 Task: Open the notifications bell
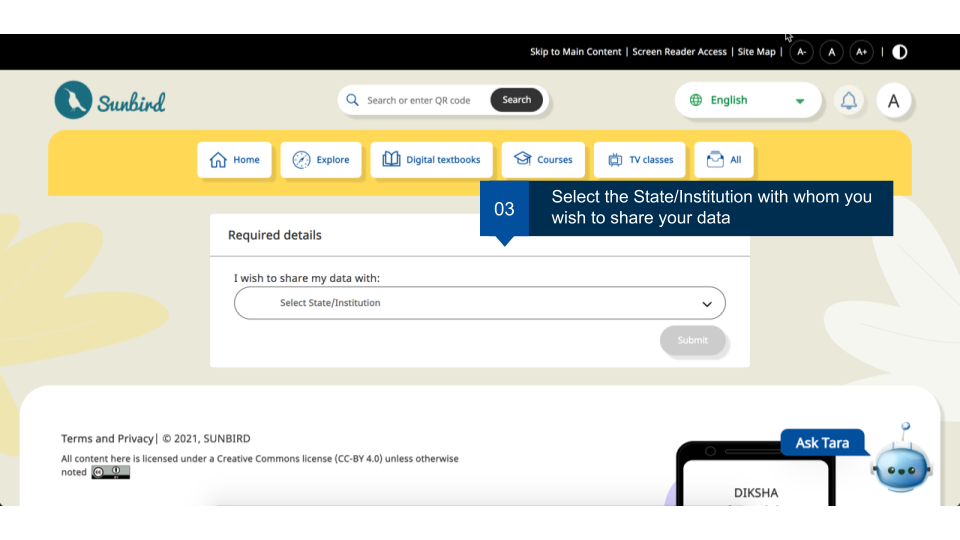pos(848,101)
